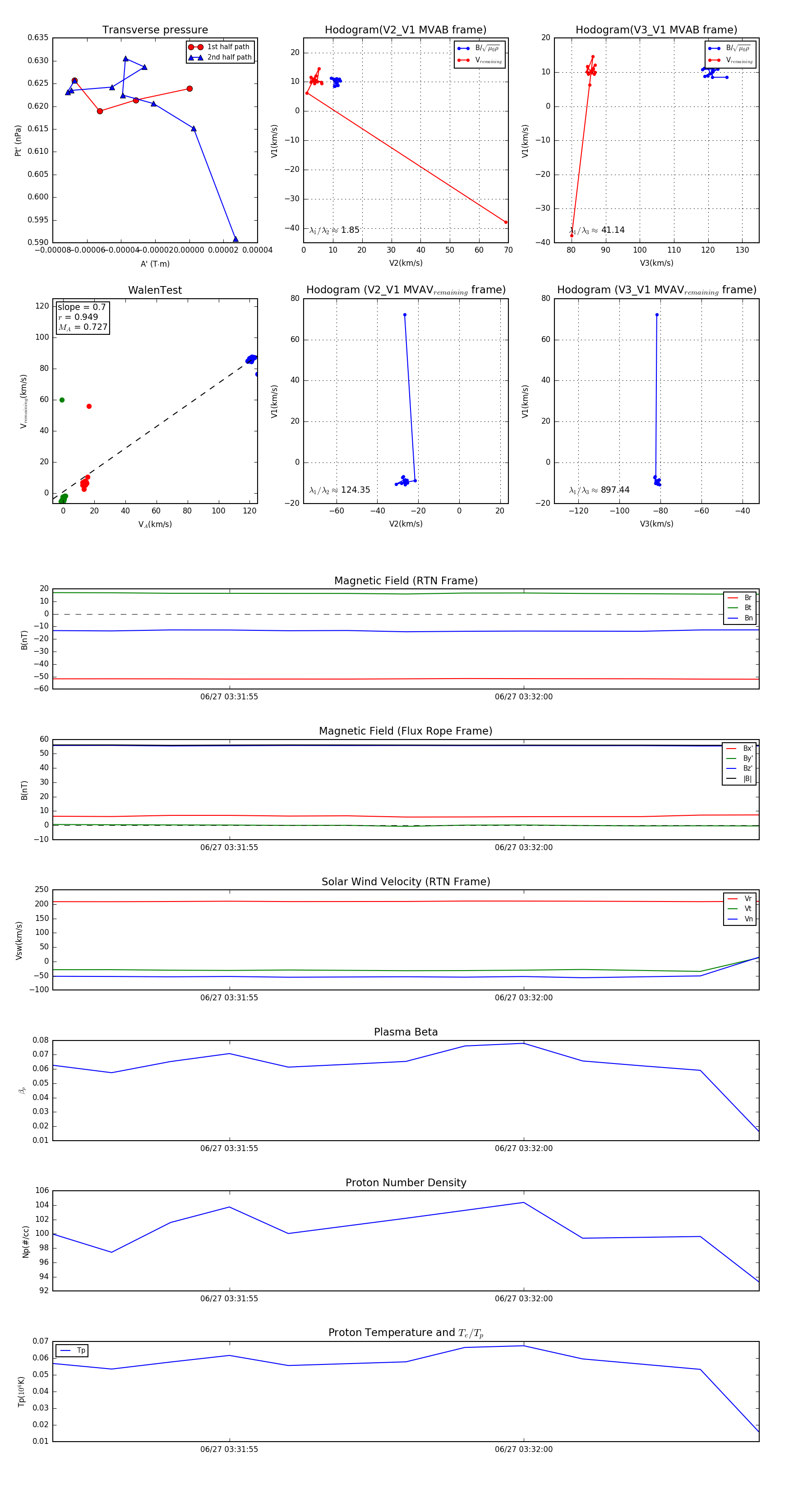Click the λ1/λ2 ≈ 124.35 annotation text
812x1489 pixels.
coord(340,490)
